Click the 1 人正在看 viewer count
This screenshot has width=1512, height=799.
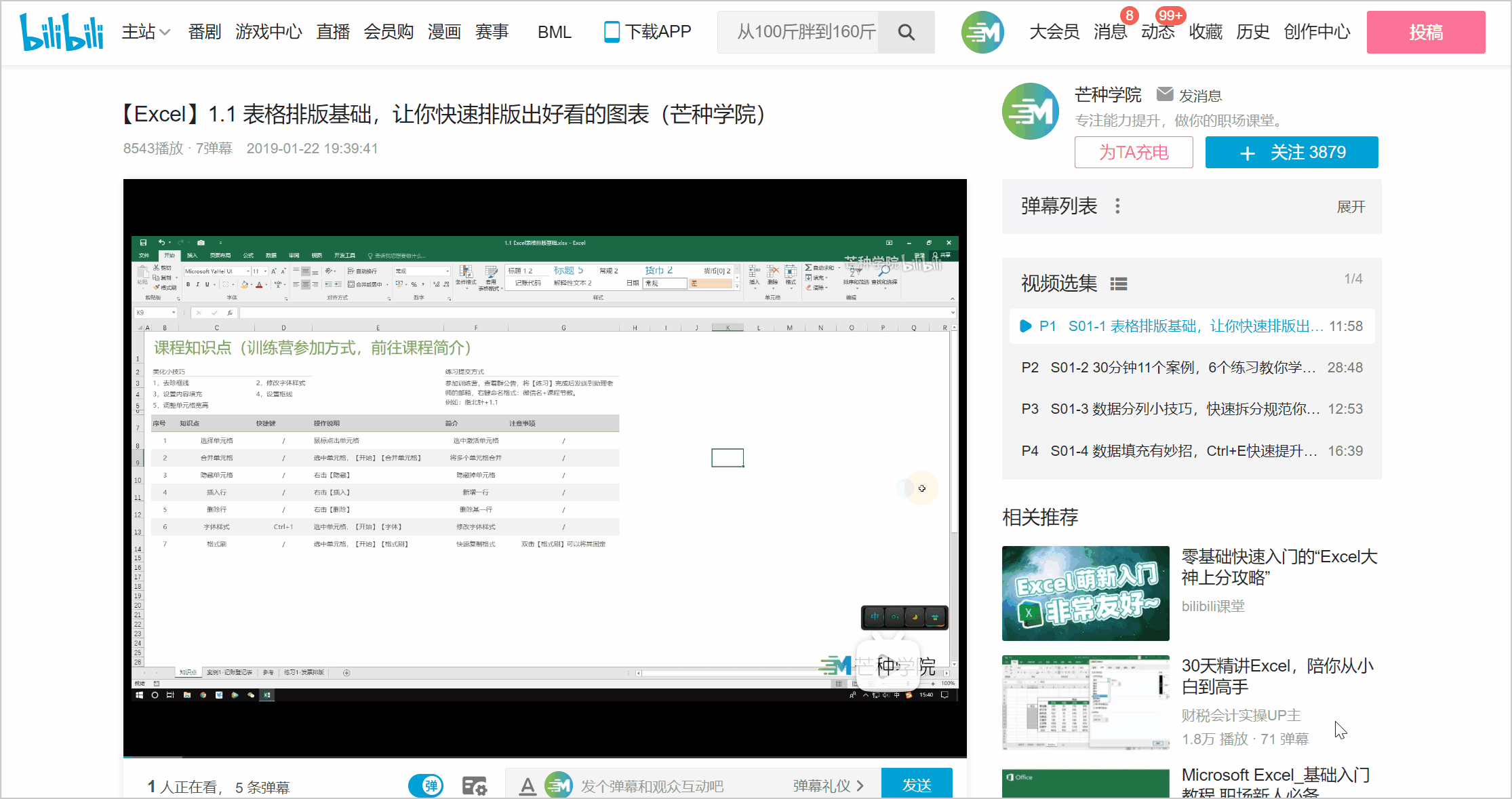[184, 787]
